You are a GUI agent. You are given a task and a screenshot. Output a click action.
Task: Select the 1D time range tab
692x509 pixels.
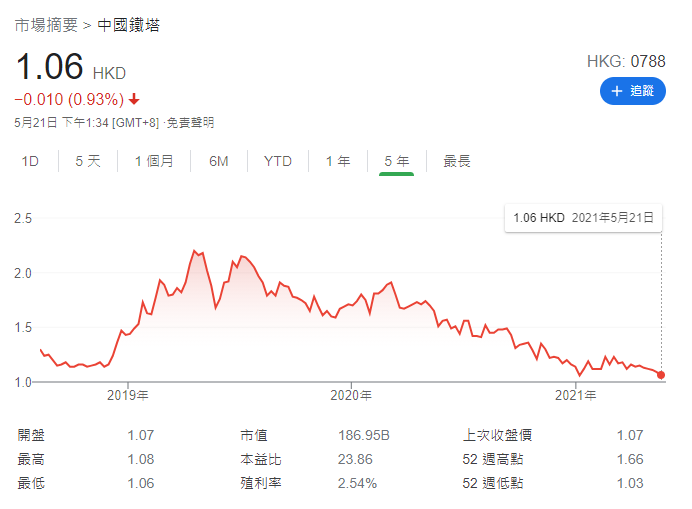pyautogui.click(x=30, y=161)
